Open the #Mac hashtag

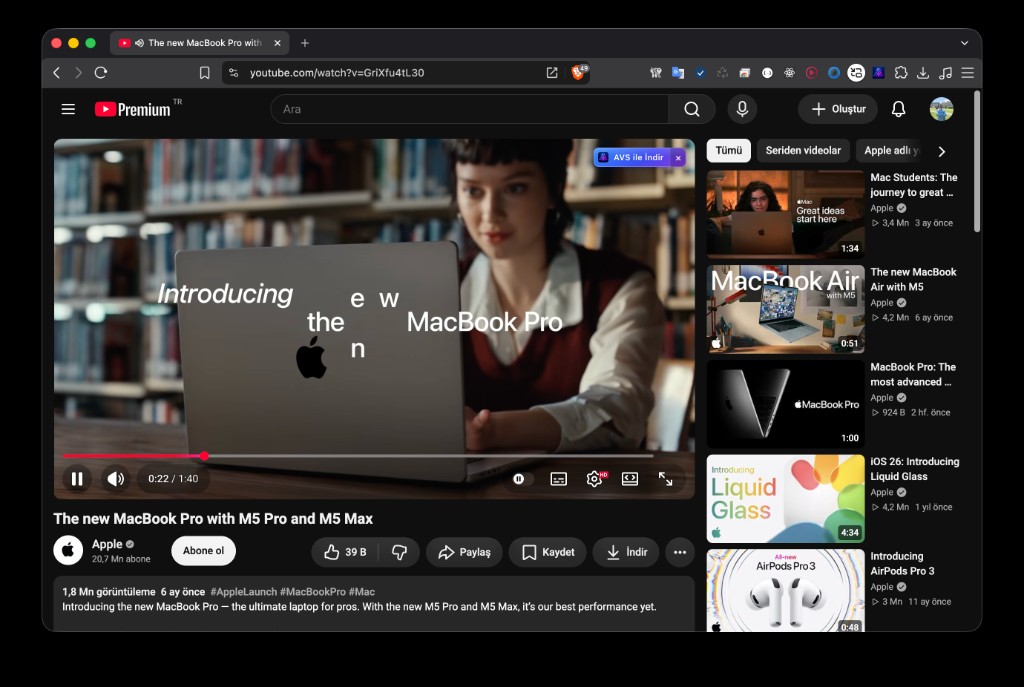click(362, 592)
